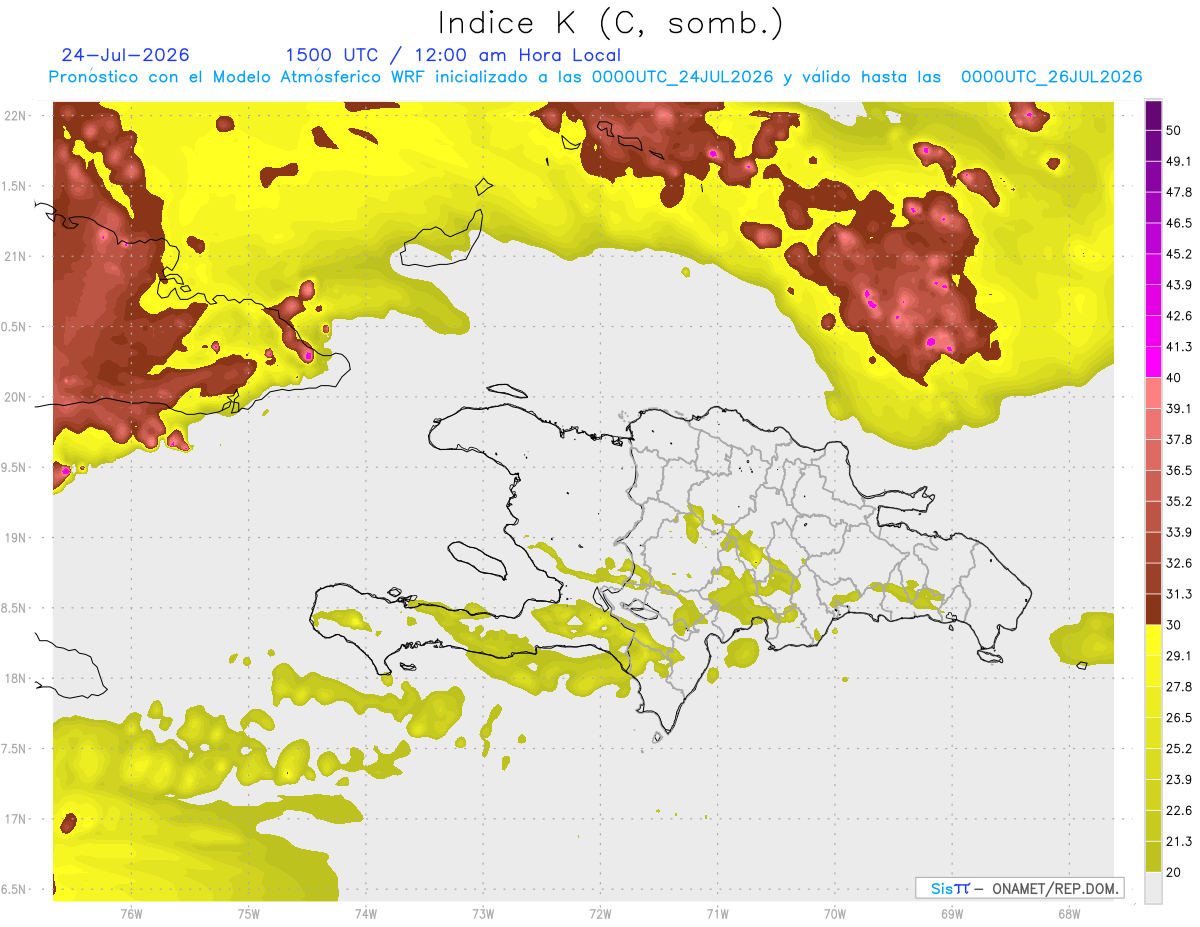Viewport: 1200px width, 927px height.
Task: Click the colorbar value '37.8'
Action: tap(1179, 439)
